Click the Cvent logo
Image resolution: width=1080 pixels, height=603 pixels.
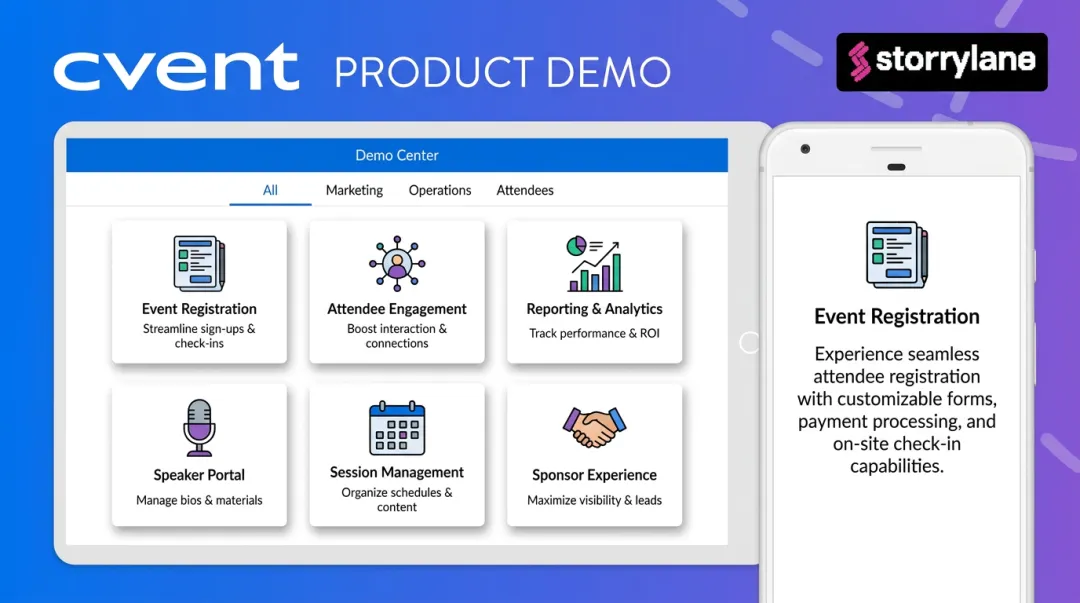(x=176, y=67)
